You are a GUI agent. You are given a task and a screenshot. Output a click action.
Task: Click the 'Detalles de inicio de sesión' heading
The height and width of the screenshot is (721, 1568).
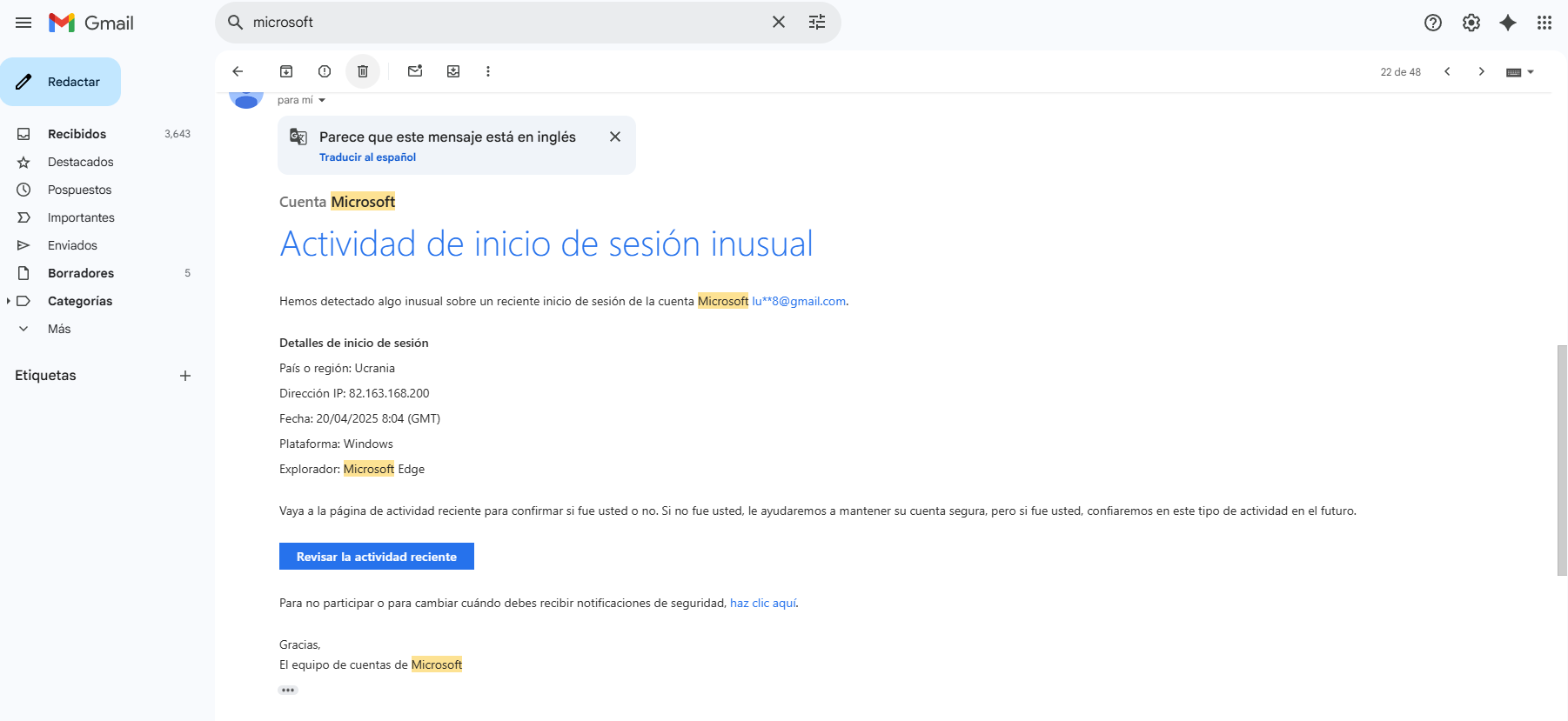tap(353, 343)
